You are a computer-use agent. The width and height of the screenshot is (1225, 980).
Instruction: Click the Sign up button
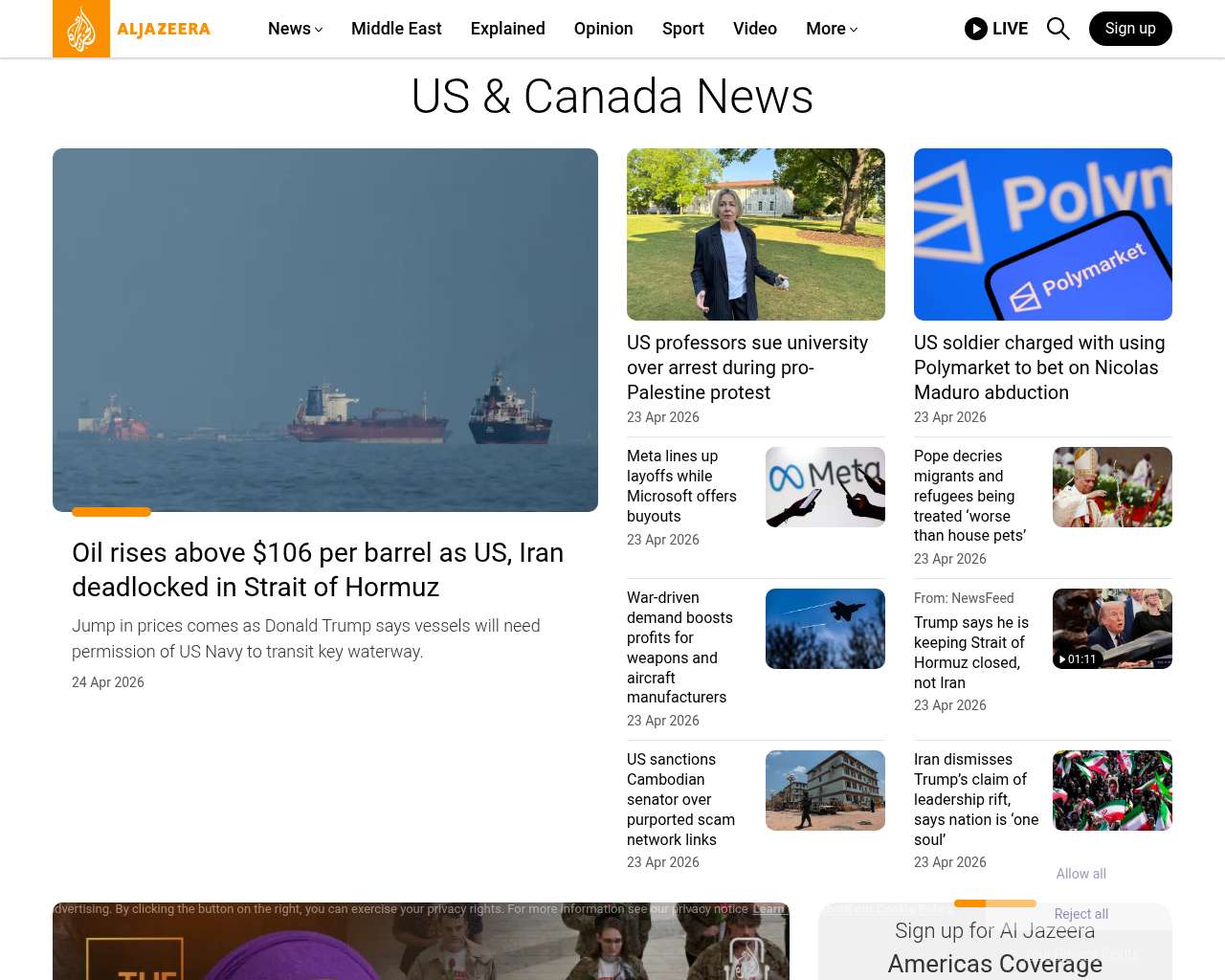pos(1130,29)
